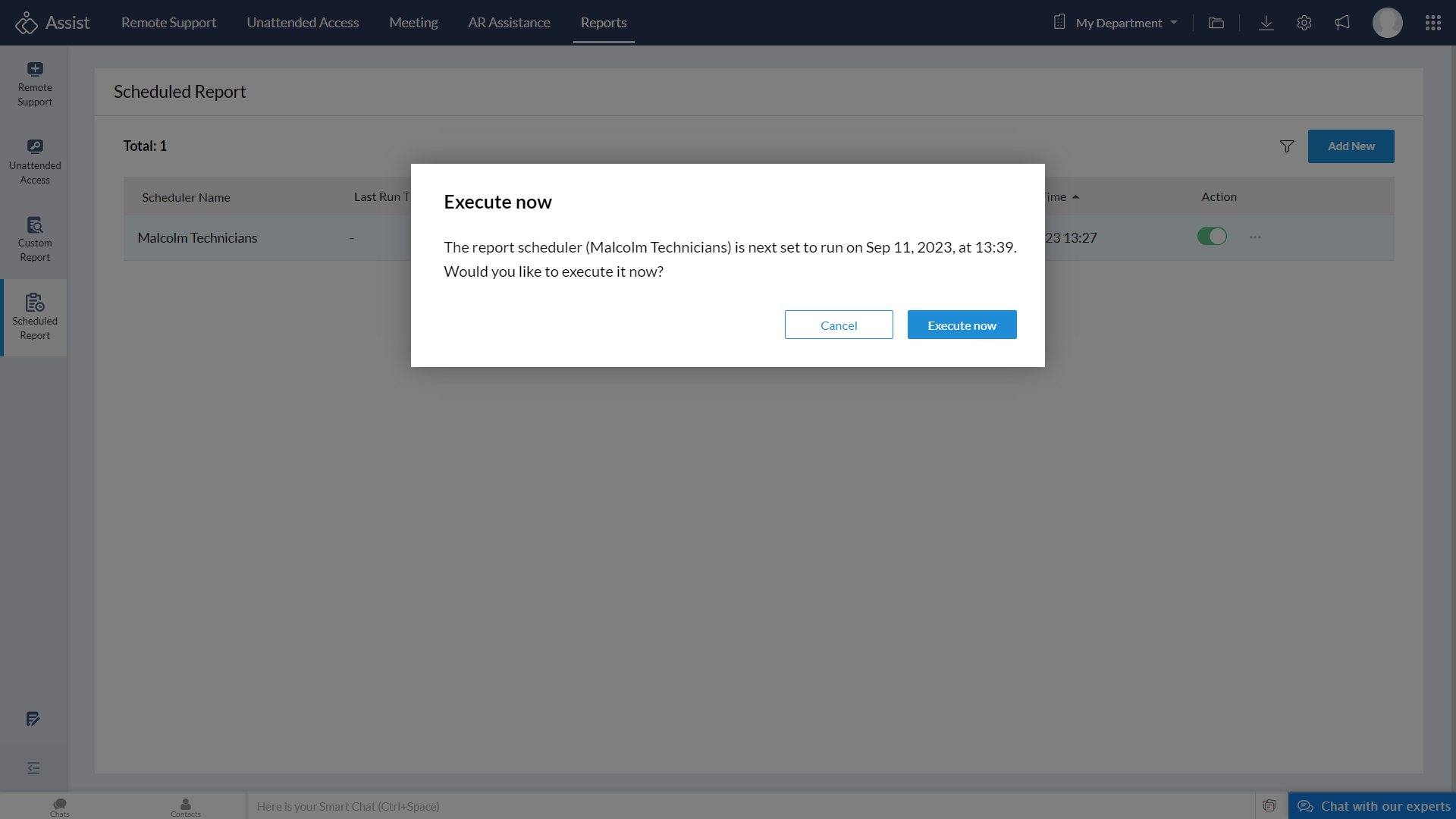Open settings via the gear icon
This screenshot has height=819, width=1456.
point(1304,23)
